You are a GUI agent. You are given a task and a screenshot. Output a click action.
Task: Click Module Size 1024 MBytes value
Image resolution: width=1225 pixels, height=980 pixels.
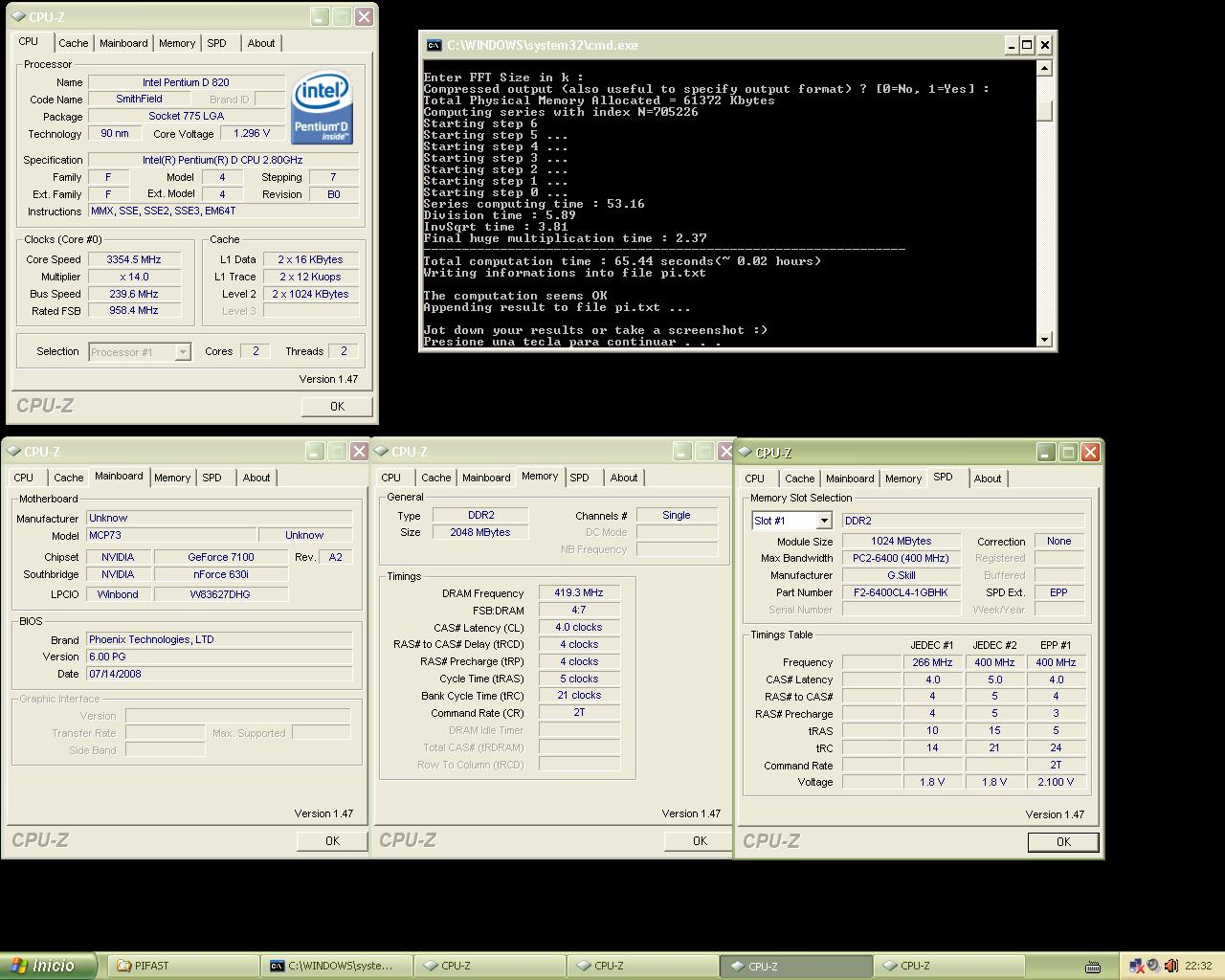[x=901, y=541]
